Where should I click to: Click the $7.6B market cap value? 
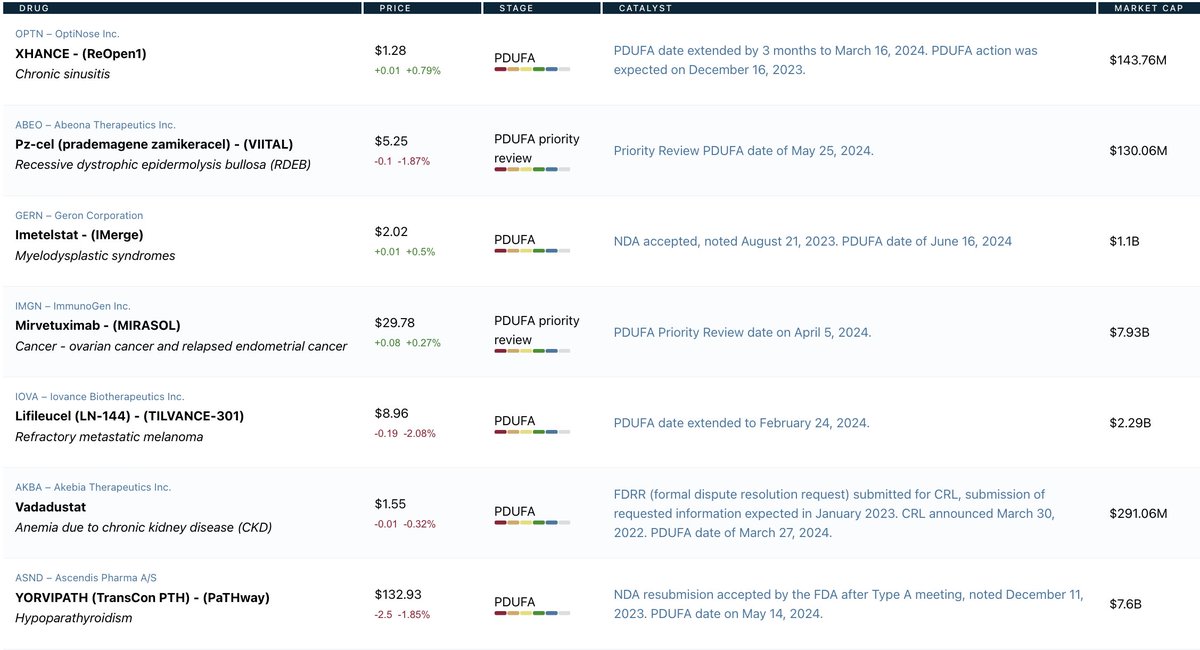1125,604
